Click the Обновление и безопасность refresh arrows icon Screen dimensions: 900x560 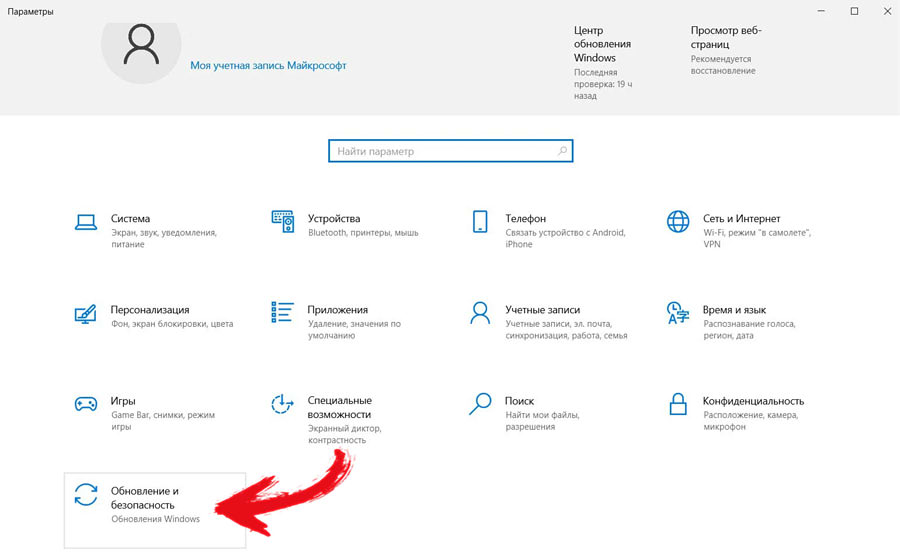pos(86,495)
